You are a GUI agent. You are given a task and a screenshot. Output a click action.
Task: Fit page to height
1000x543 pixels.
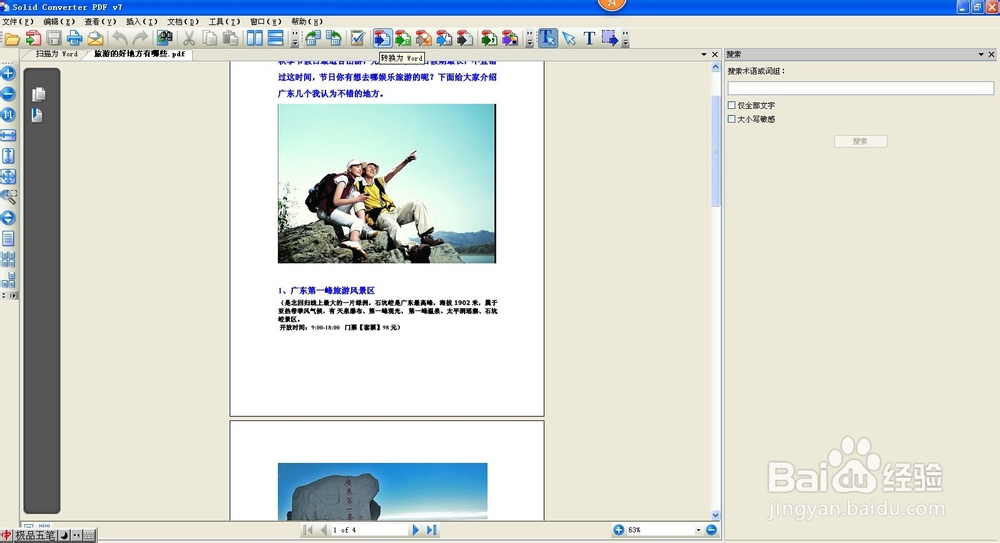point(8,156)
